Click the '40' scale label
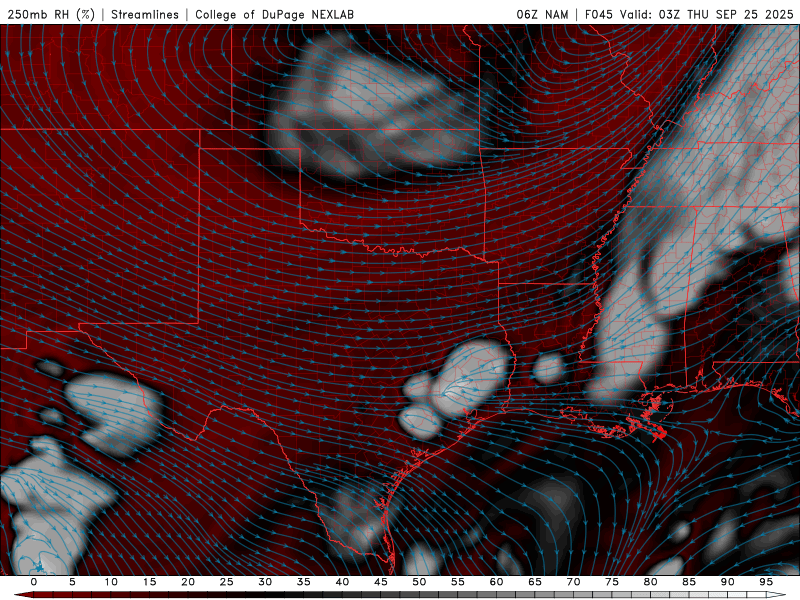800x600 pixels. [x=342, y=582]
